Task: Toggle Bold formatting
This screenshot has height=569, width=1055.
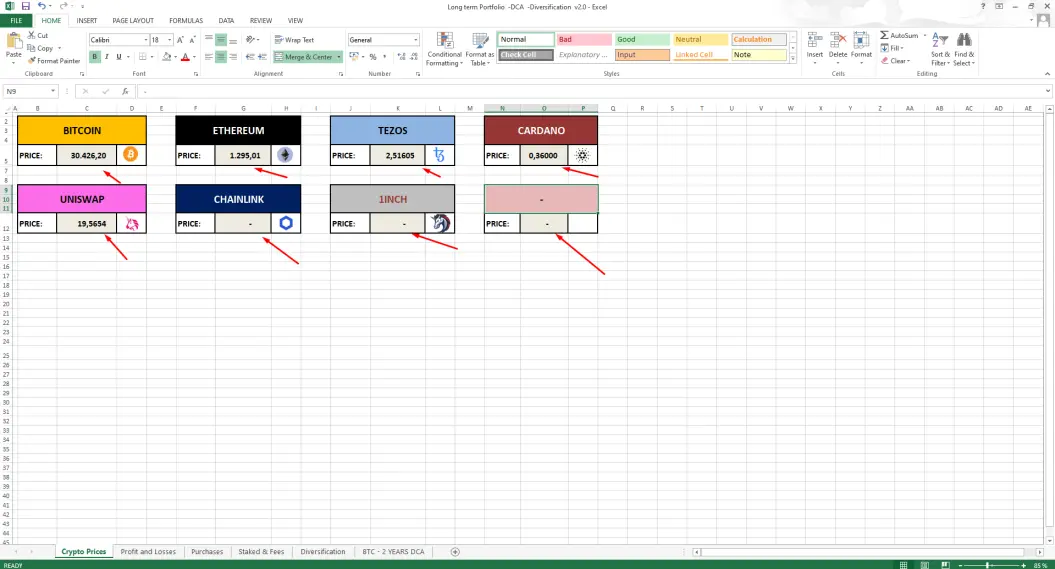Action: (x=94, y=57)
